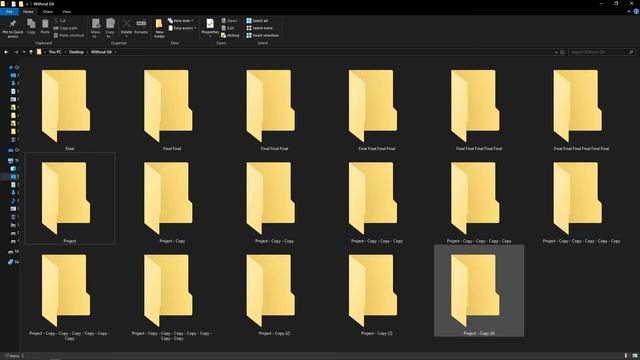The image size is (640, 360).
Task: Switch to the View ribbon tab
Action: pyautogui.click(x=67, y=12)
